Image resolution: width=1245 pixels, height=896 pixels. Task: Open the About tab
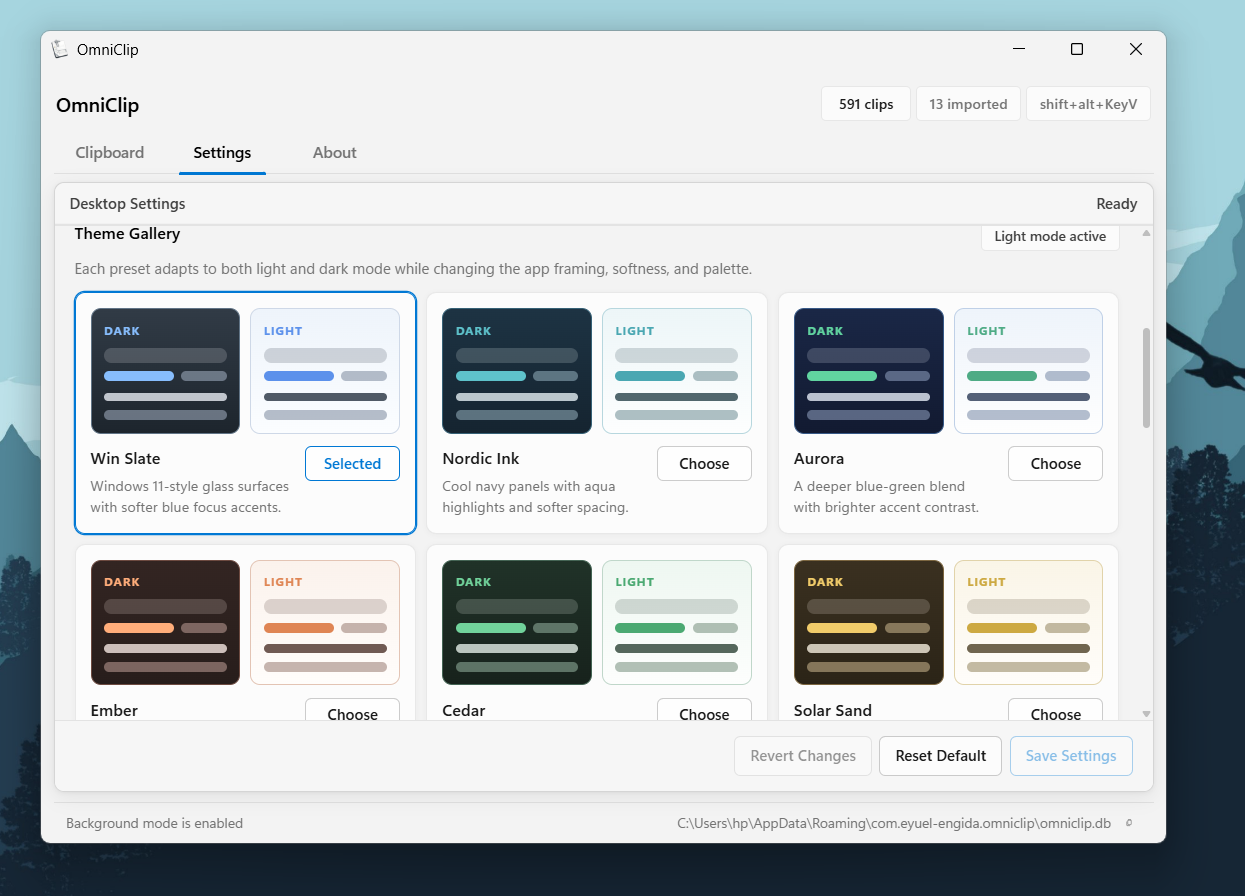point(334,153)
